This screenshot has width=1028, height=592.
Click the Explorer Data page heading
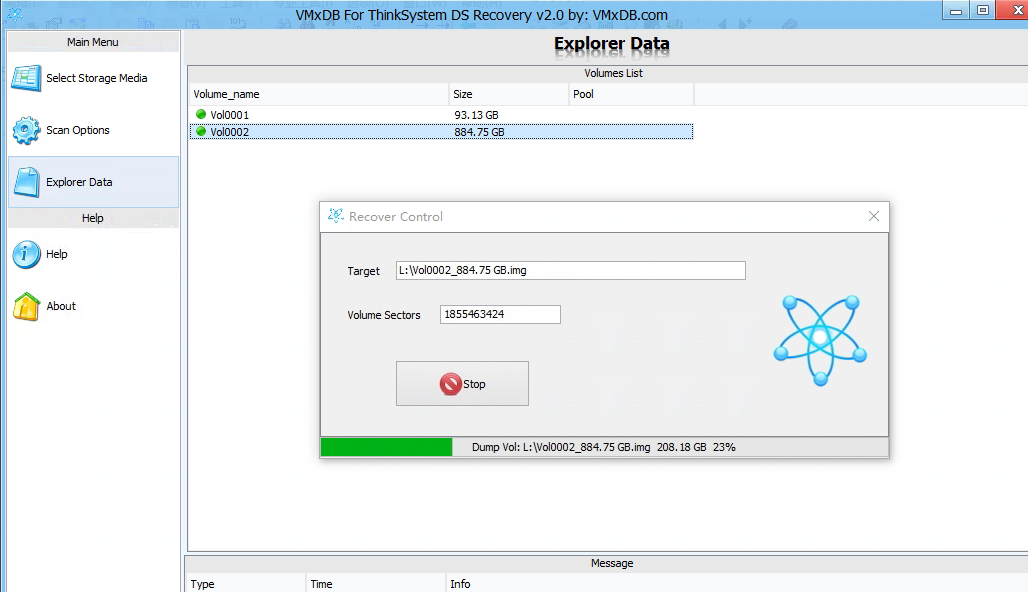612,44
